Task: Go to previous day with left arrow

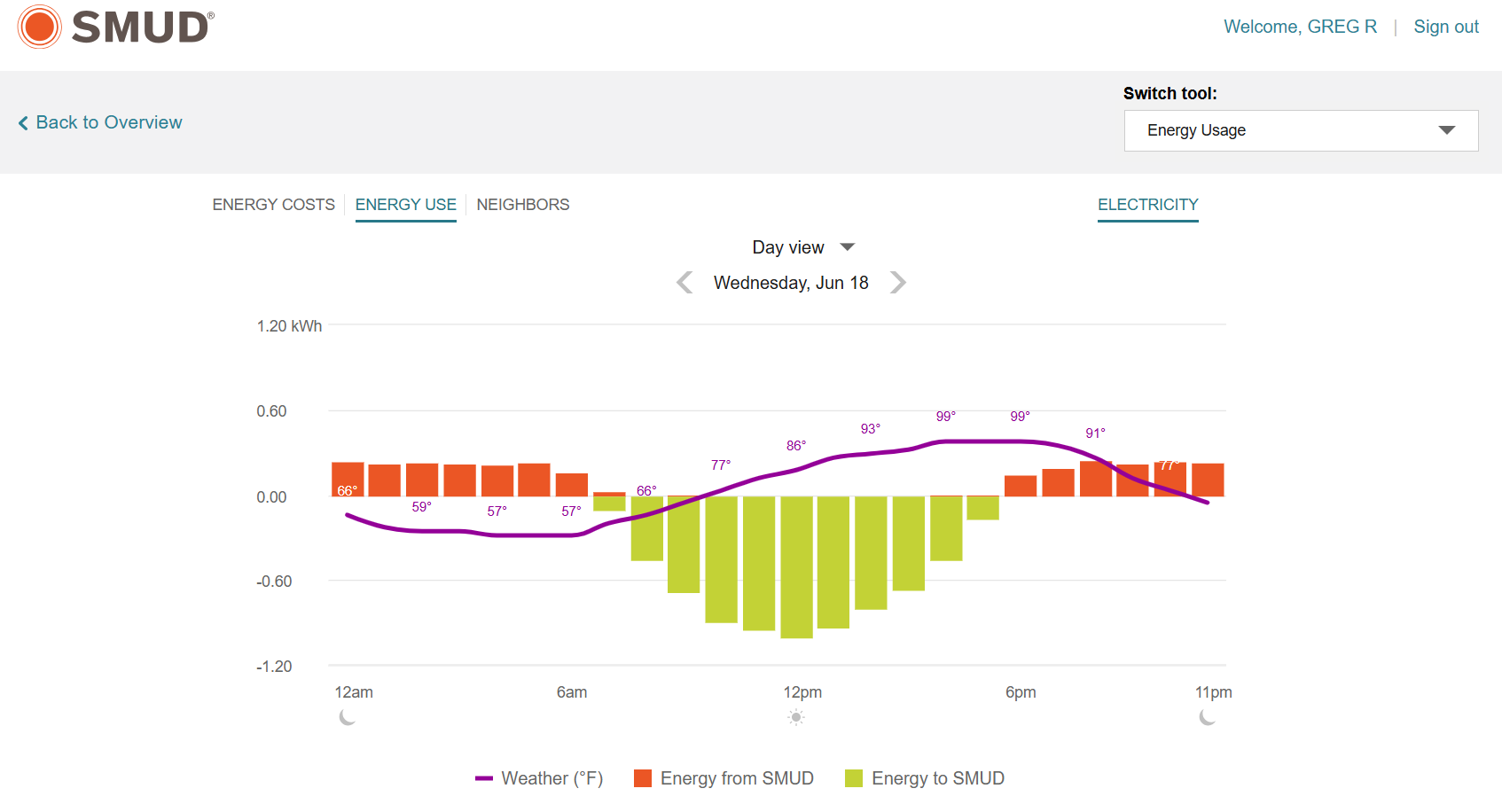Action: (685, 283)
